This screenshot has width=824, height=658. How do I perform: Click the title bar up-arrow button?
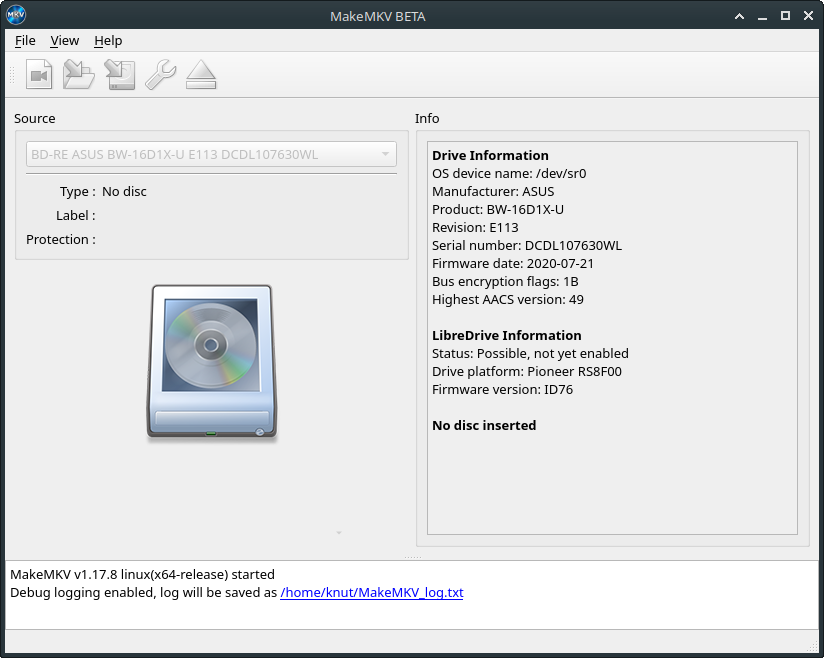739,15
